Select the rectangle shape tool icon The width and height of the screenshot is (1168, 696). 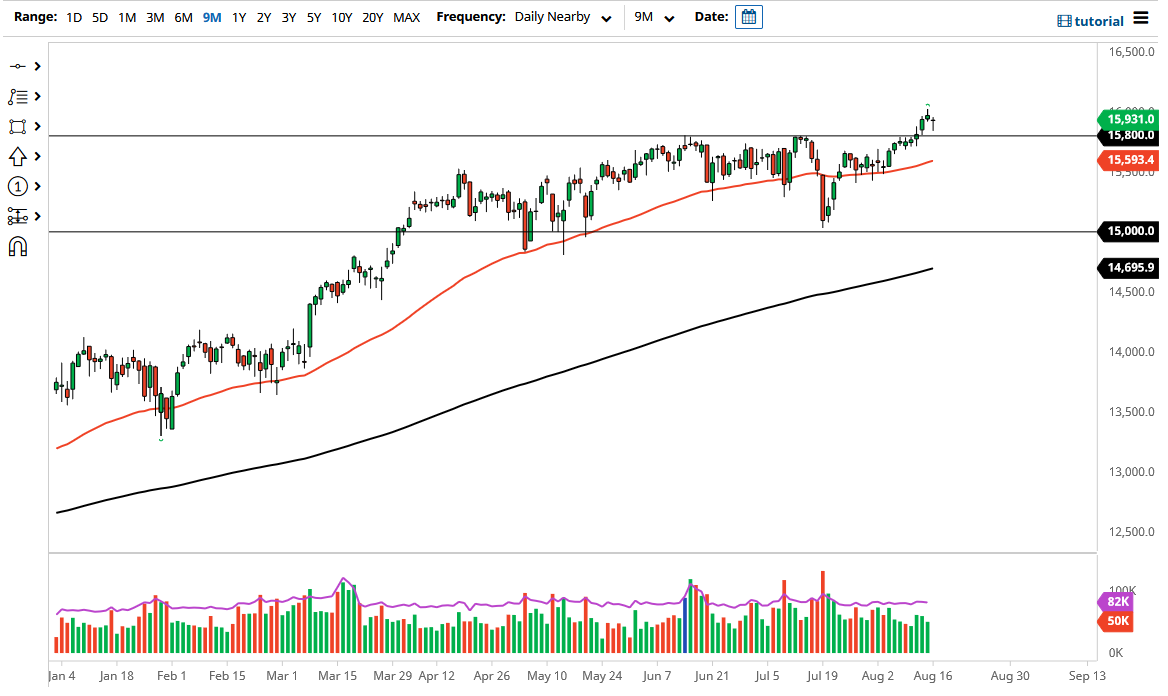pyautogui.click(x=17, y=127)
